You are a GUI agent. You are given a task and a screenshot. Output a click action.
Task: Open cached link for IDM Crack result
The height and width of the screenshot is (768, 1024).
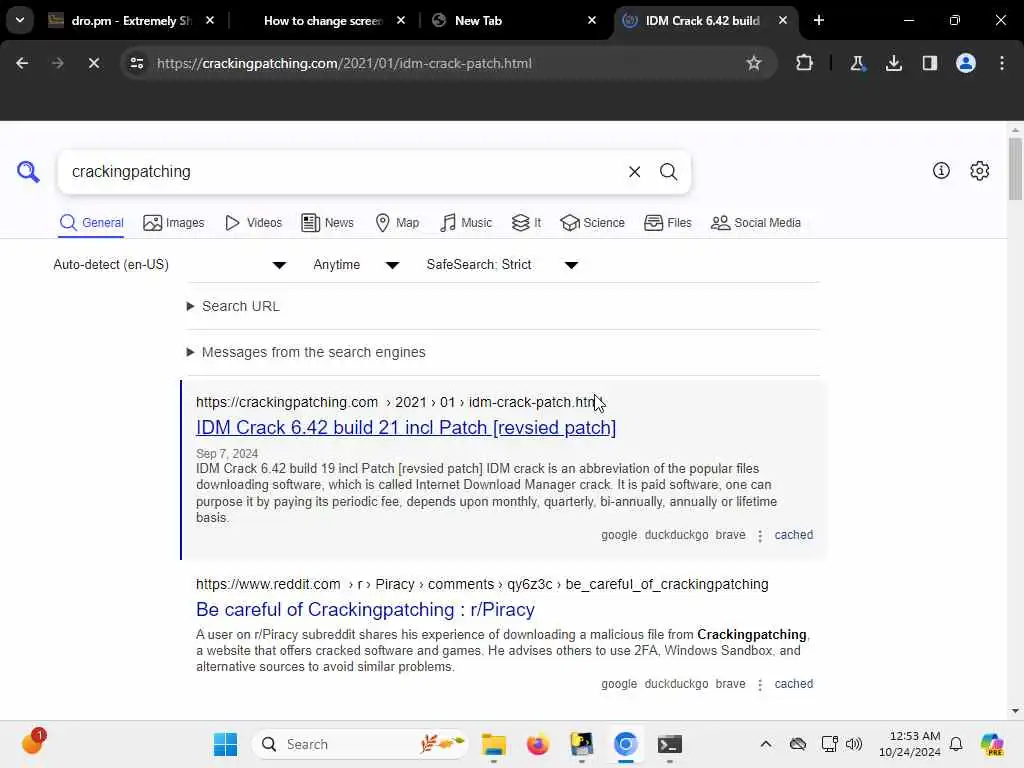pyautogui.click(x=793, y=535)
